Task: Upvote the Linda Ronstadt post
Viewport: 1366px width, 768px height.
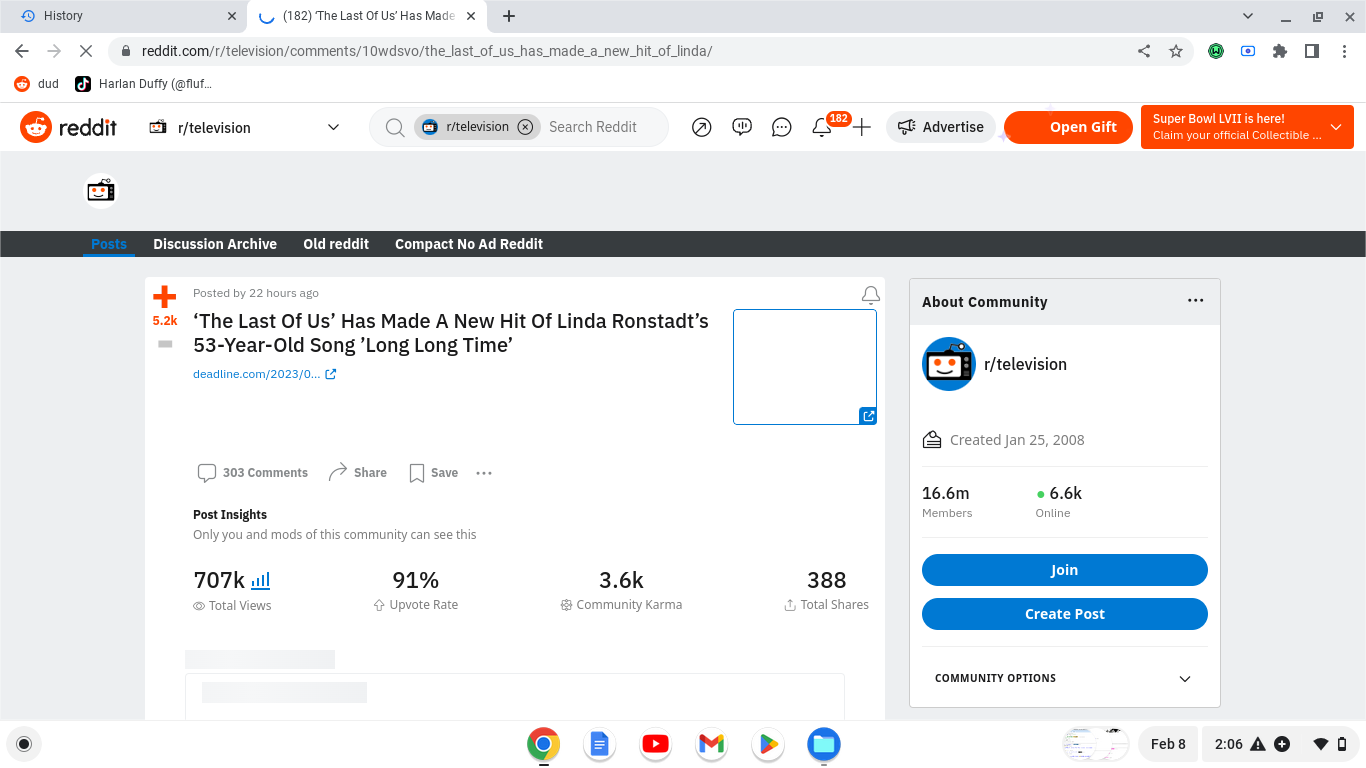Action: (164, 295)
